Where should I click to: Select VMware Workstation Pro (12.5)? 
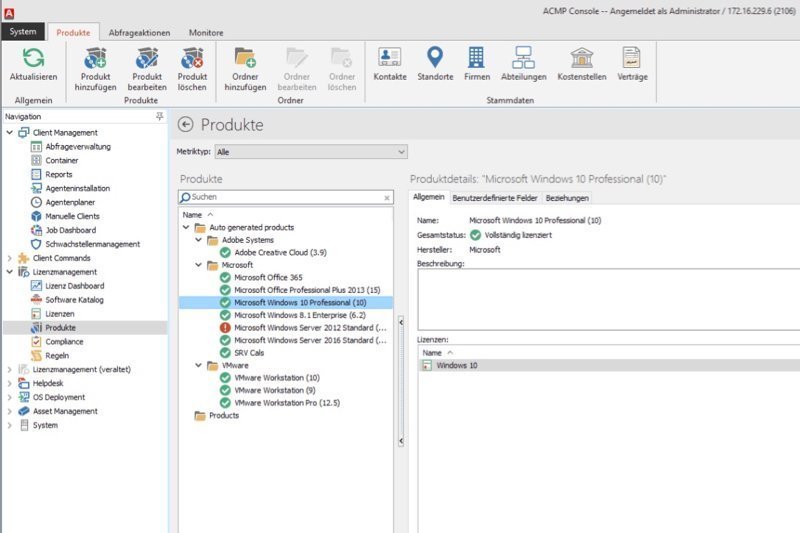[287, 403]
